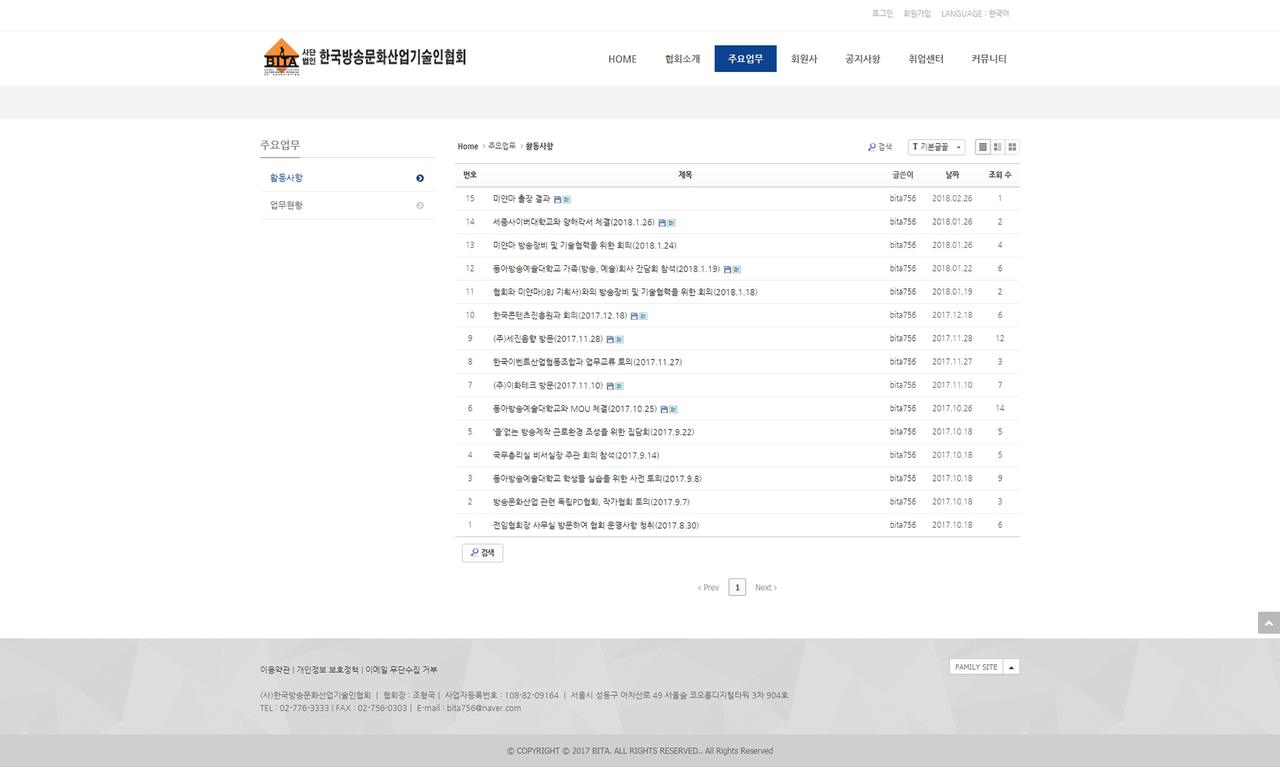Click the 검색 button below the table
1280x767 pixels.
pyautogui.click(x=482, y=553)
